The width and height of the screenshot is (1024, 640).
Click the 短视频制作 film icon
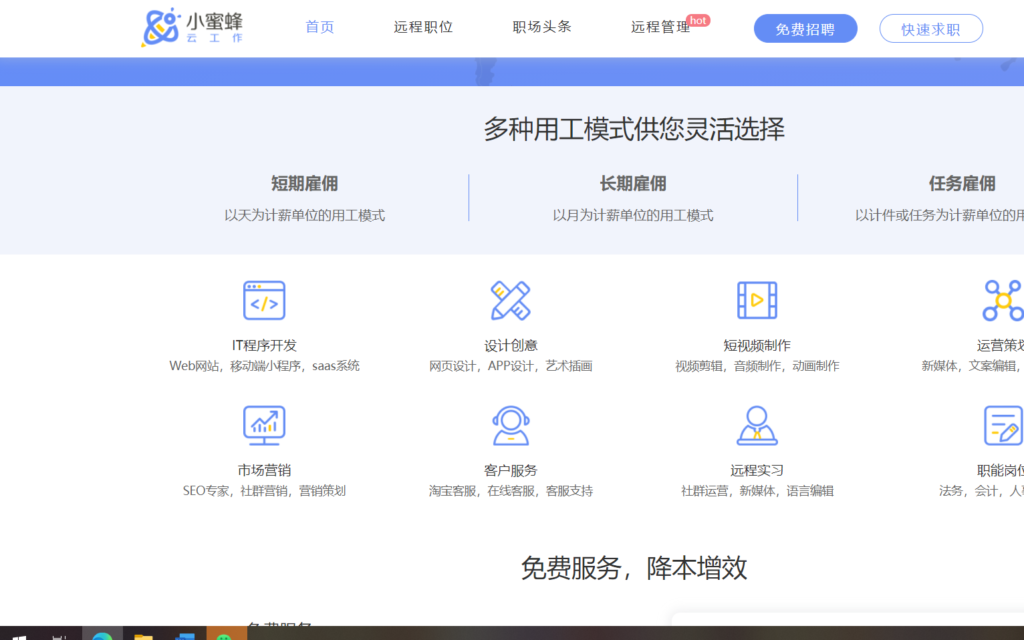(757, 300)
